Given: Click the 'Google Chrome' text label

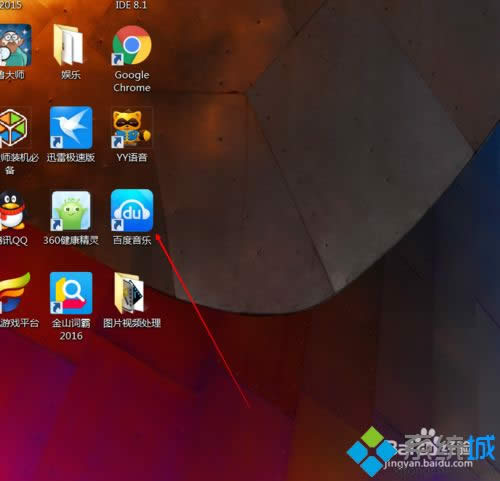Looking at the screenshot, I should tap(132, 81).
